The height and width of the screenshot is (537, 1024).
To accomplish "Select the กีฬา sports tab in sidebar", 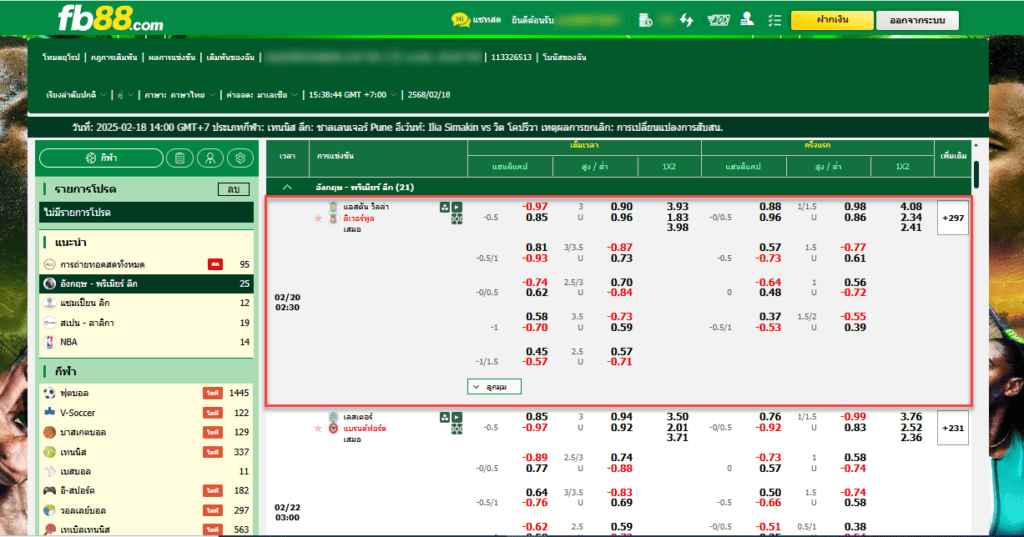I will (101, 158).
